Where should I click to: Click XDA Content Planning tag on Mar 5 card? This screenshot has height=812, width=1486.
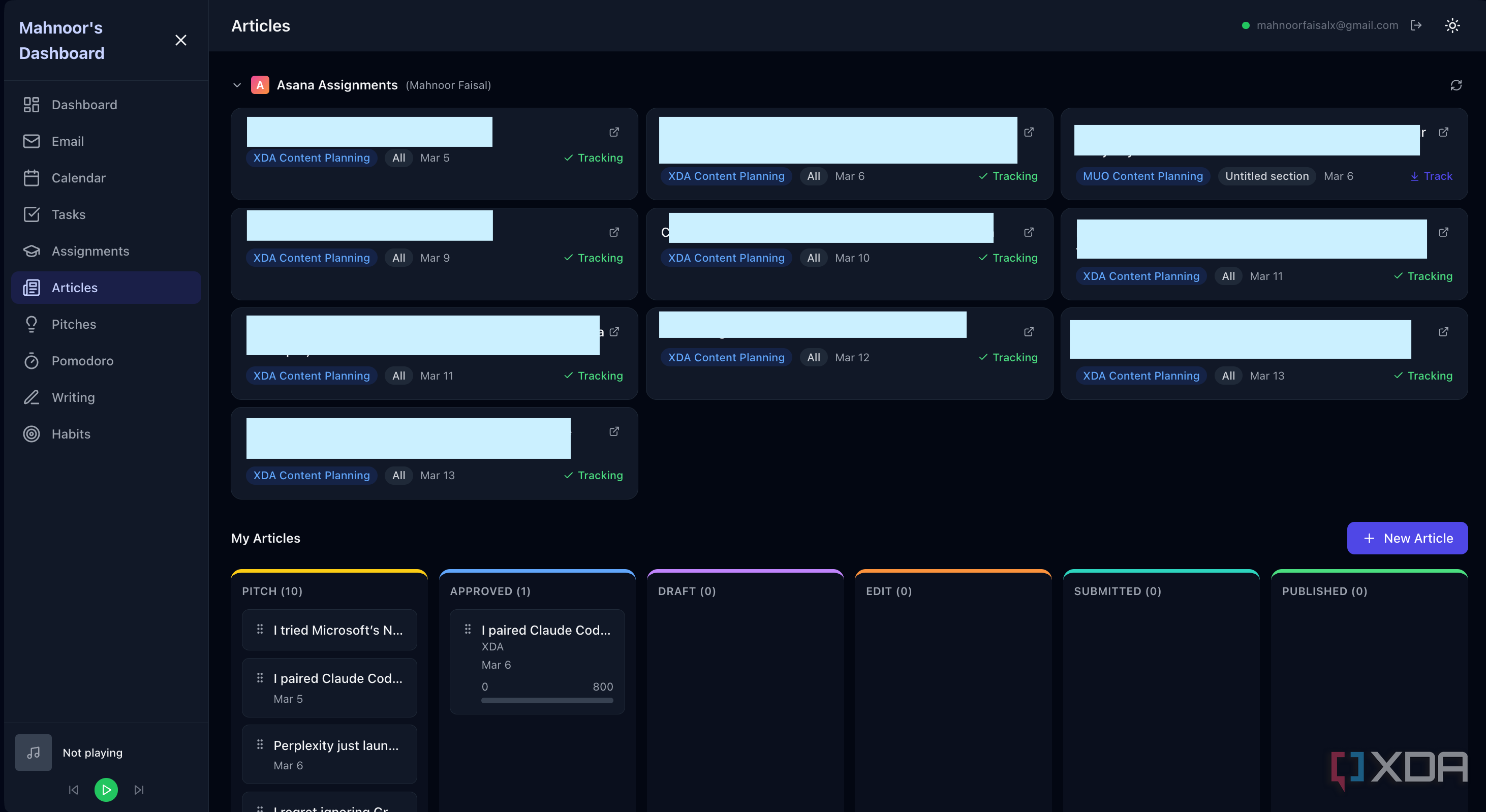(x=312, y=158)
